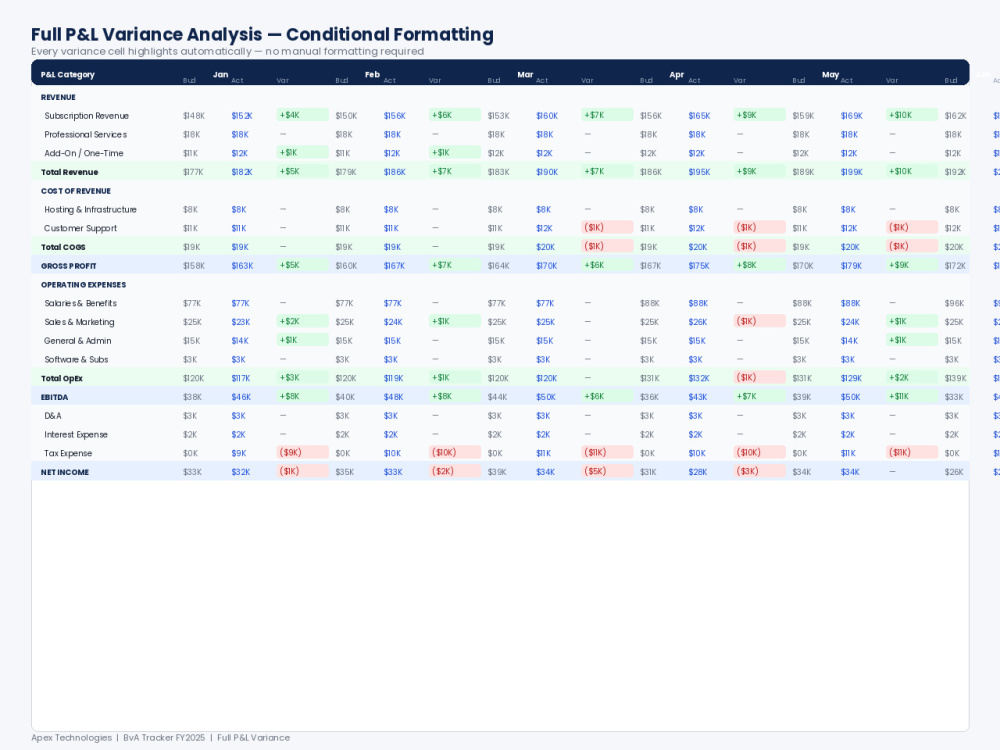Click Total Revenue's $195K April actual
The width and height of the screenshot is (1000, 750).
coord(699,172)
